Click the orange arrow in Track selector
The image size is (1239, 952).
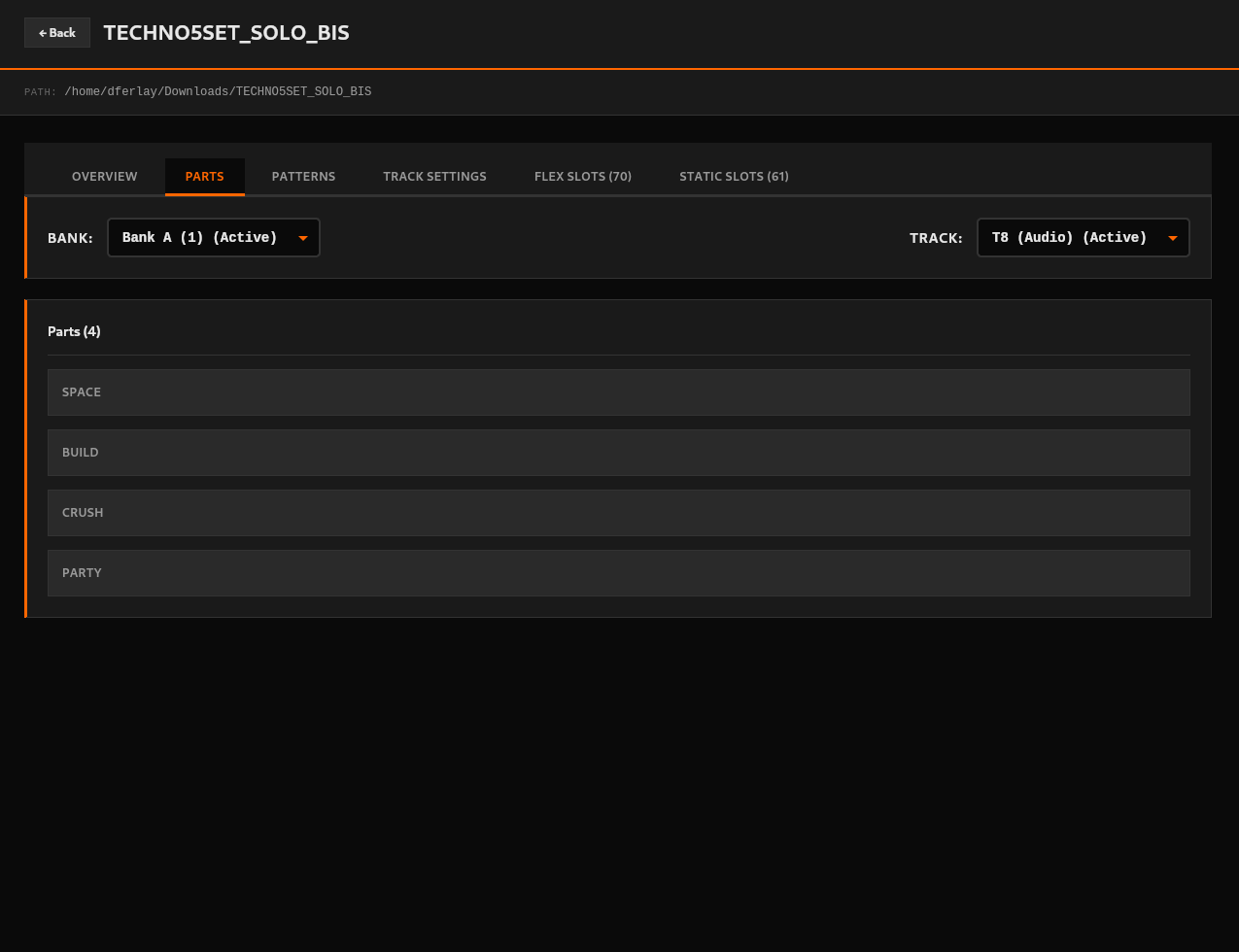[1173, 239]
